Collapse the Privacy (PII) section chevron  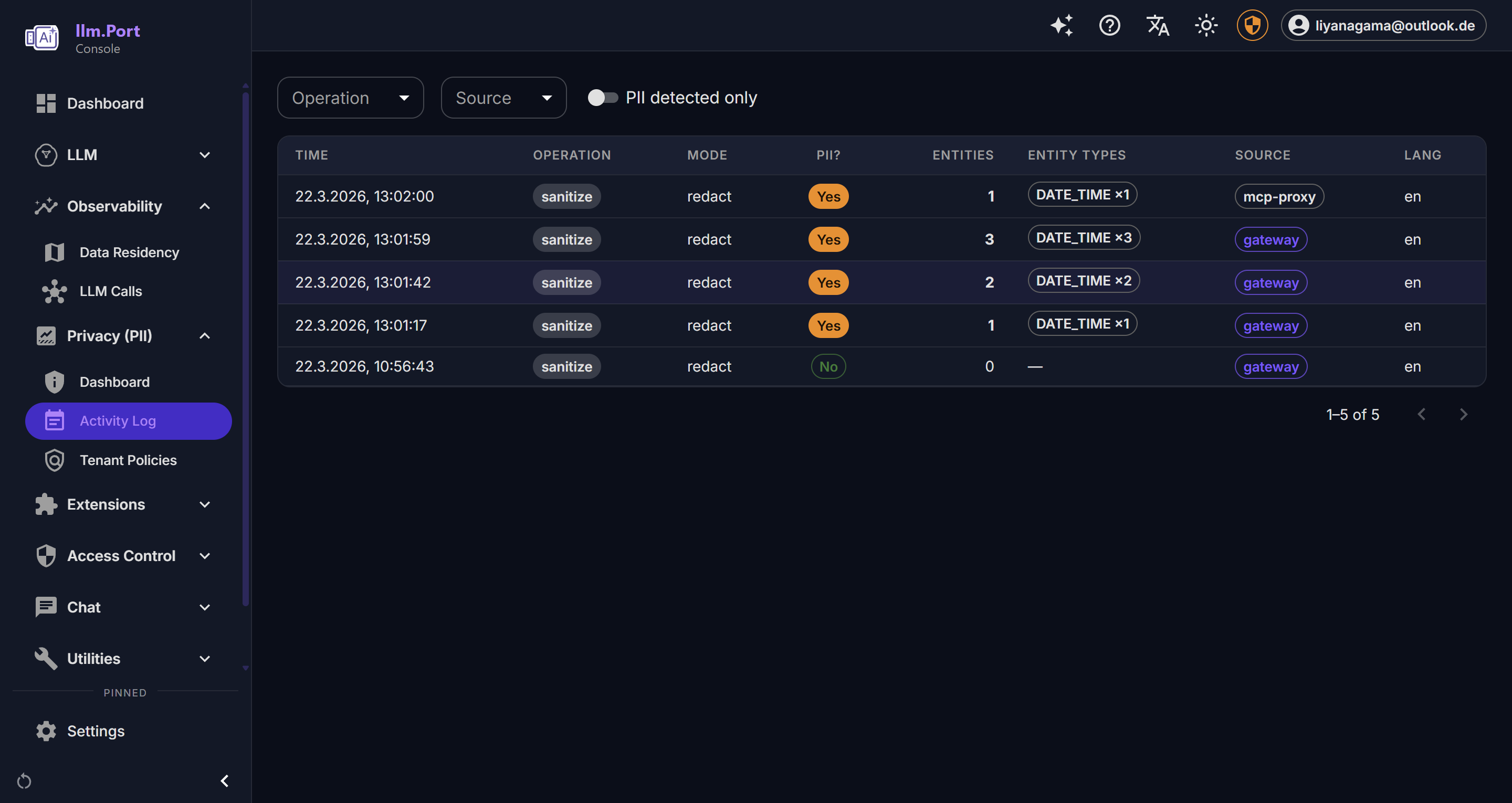point(204,336)
